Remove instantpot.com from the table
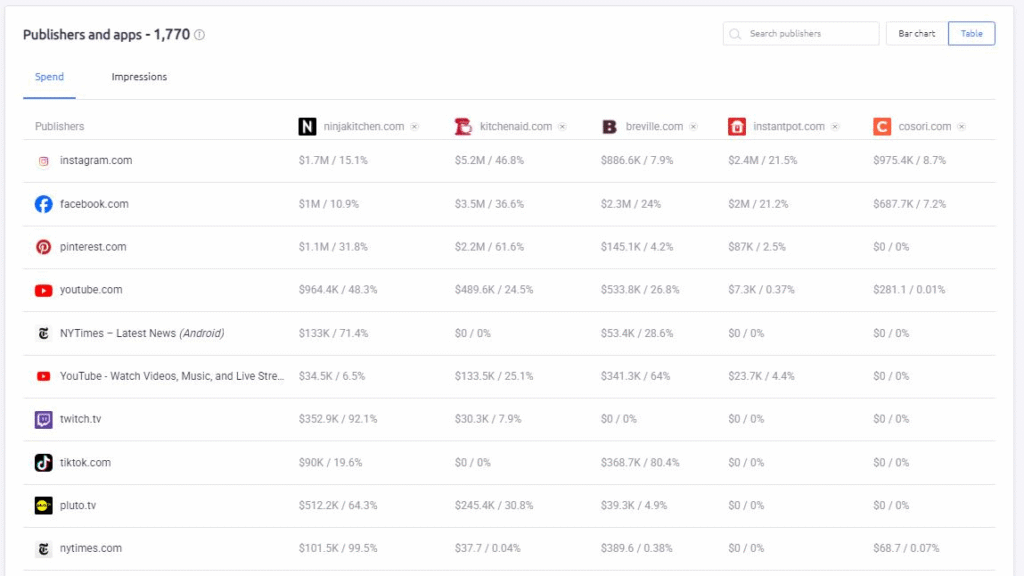Screen dimensions: 1024x576 click(835, 127)
